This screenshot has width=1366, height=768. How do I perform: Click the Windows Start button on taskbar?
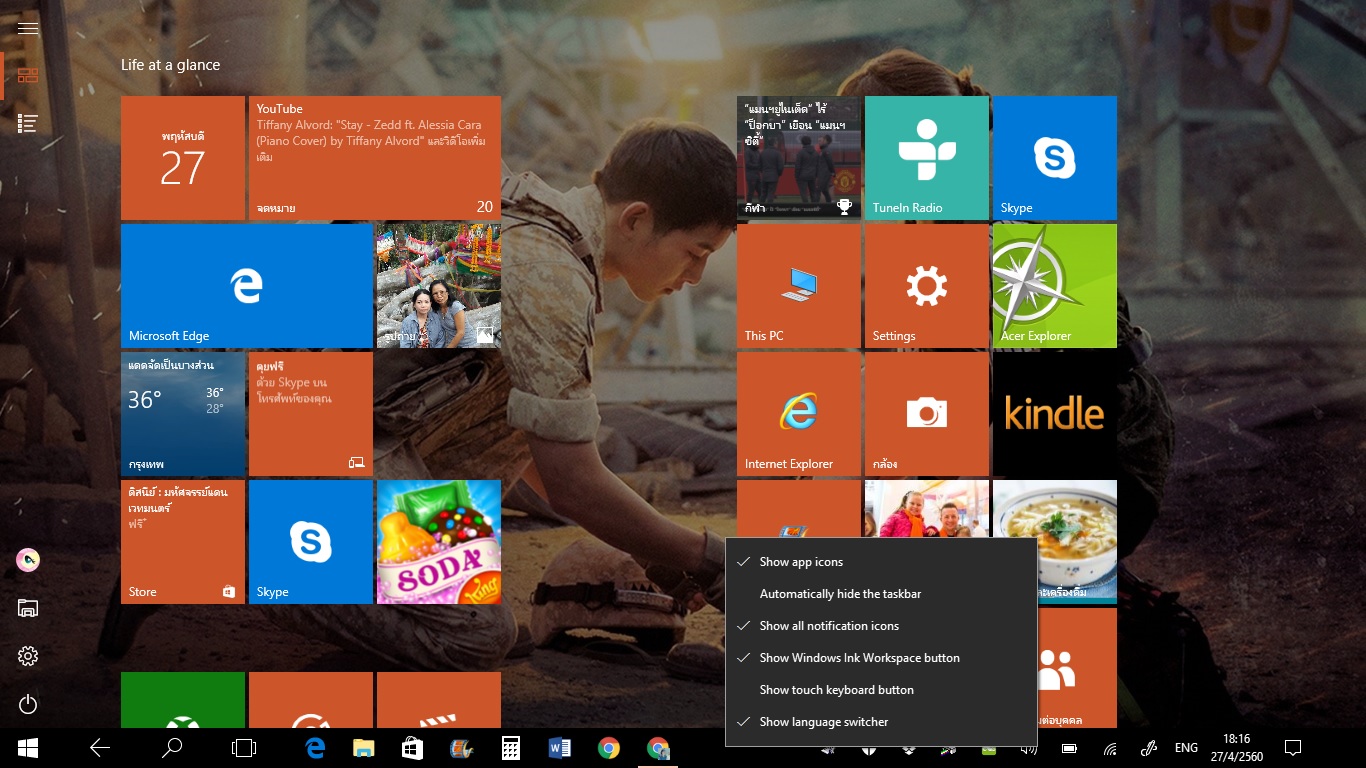point(28,748)
